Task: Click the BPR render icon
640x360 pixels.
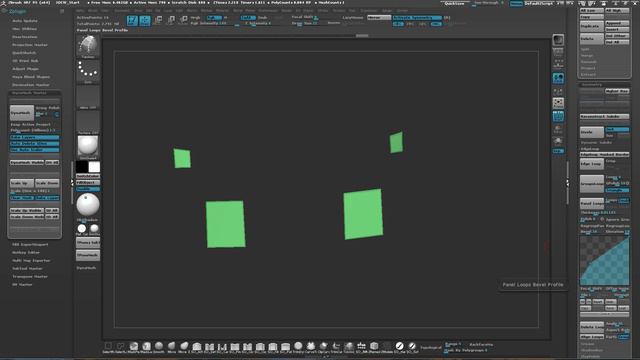Action: coord(558,40)
